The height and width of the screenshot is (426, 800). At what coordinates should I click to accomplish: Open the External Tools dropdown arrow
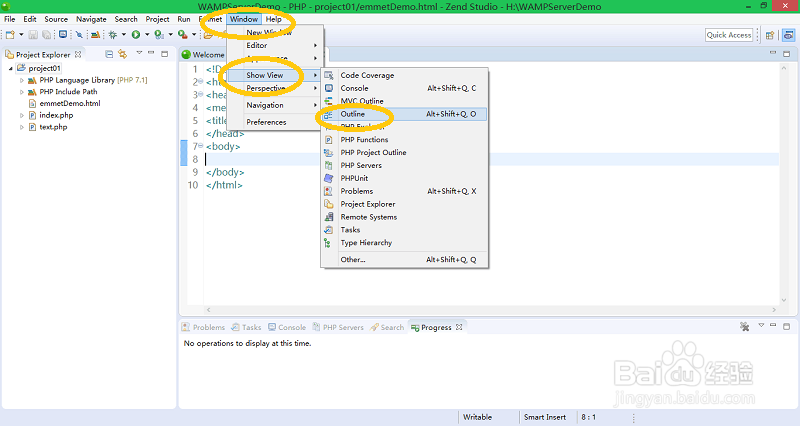[x=194, y=35]
